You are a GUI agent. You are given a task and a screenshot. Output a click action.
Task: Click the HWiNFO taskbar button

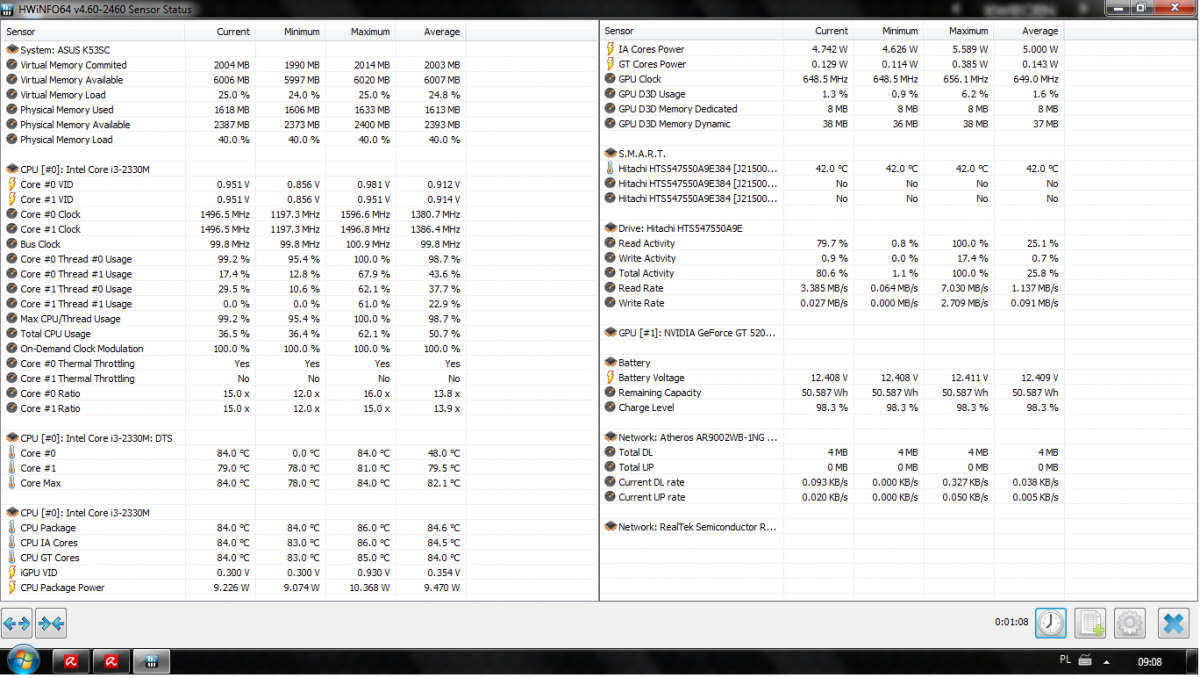click(152, 661)
